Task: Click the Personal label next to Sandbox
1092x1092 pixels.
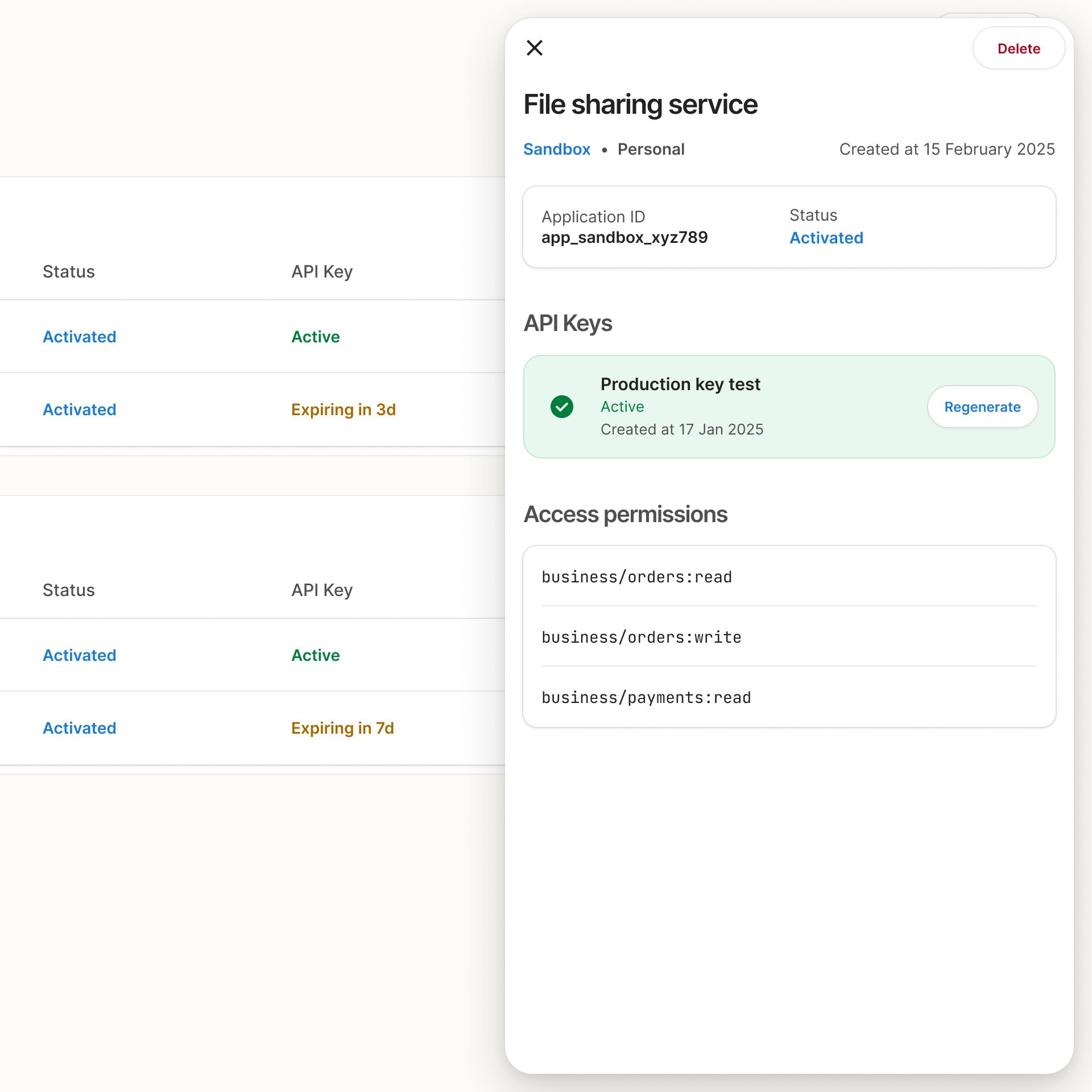Action: [651, 149]
